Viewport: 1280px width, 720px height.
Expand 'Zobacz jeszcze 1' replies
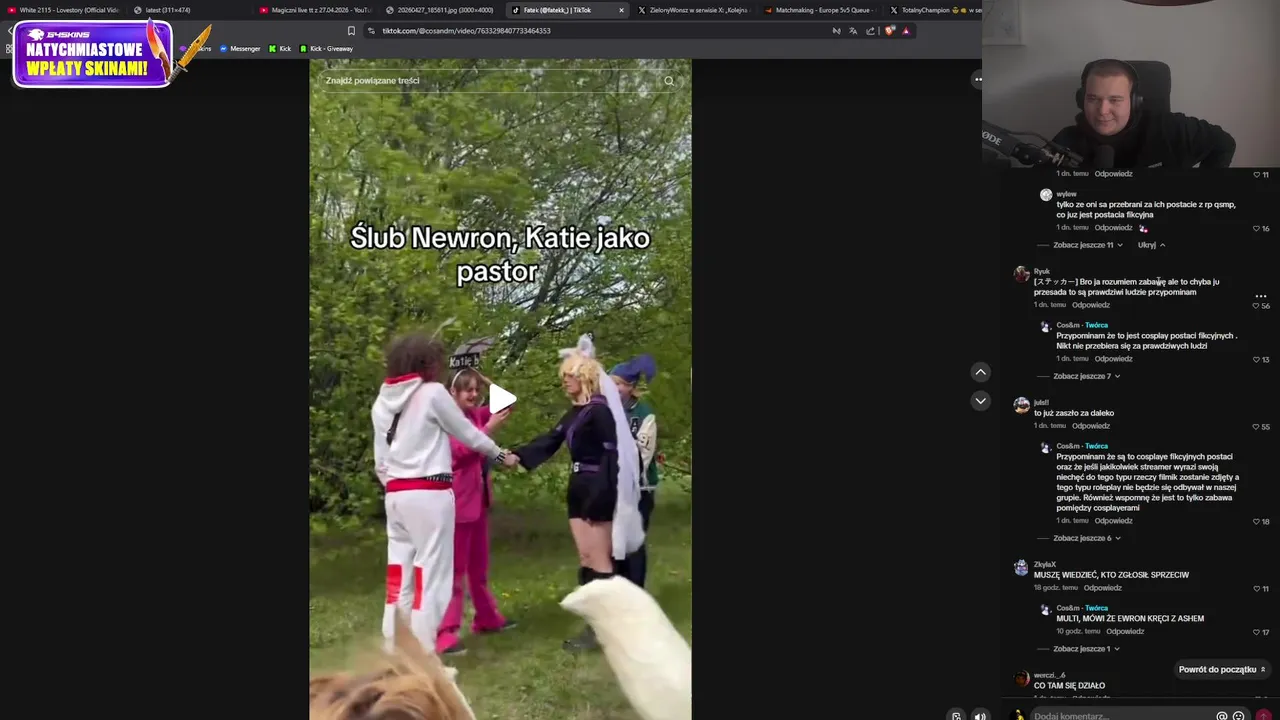pos(1086,649)
